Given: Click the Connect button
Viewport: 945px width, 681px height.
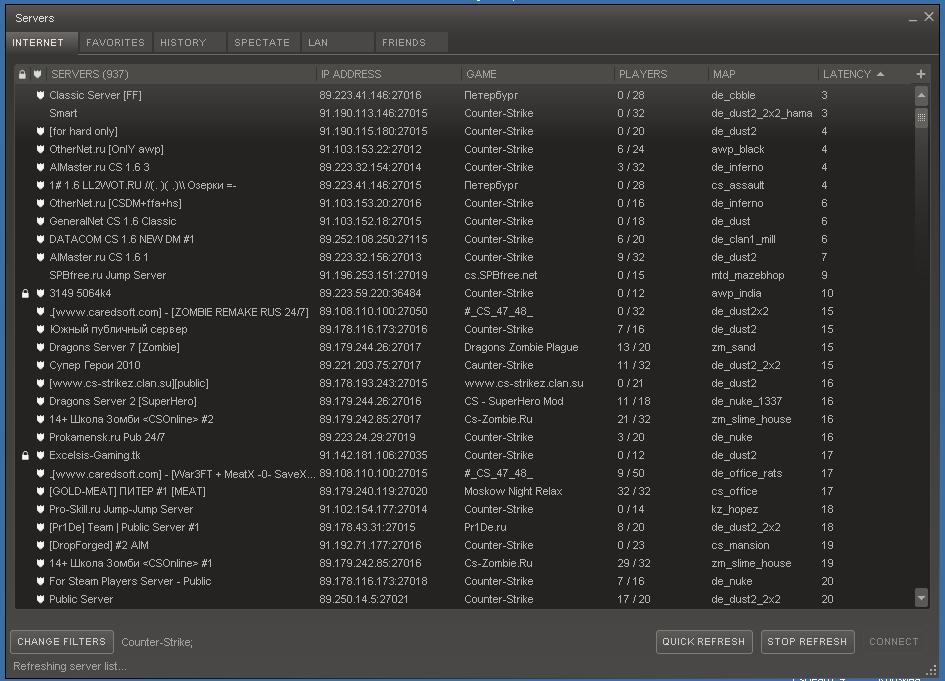Looking at the screenshot, I should 894,642.
